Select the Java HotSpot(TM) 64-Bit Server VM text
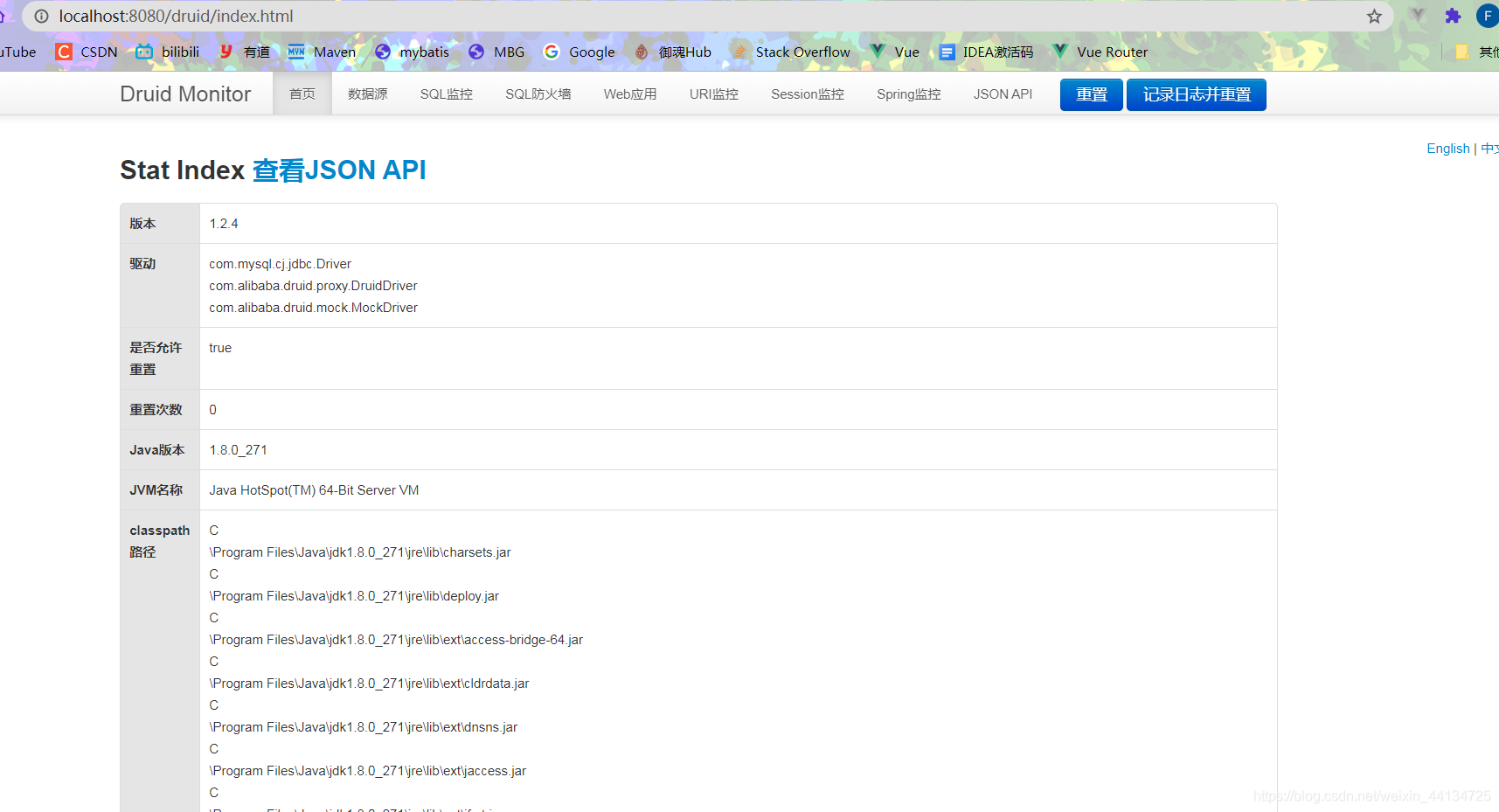This screenshot has width=1499, height=812. click(314, 490)
